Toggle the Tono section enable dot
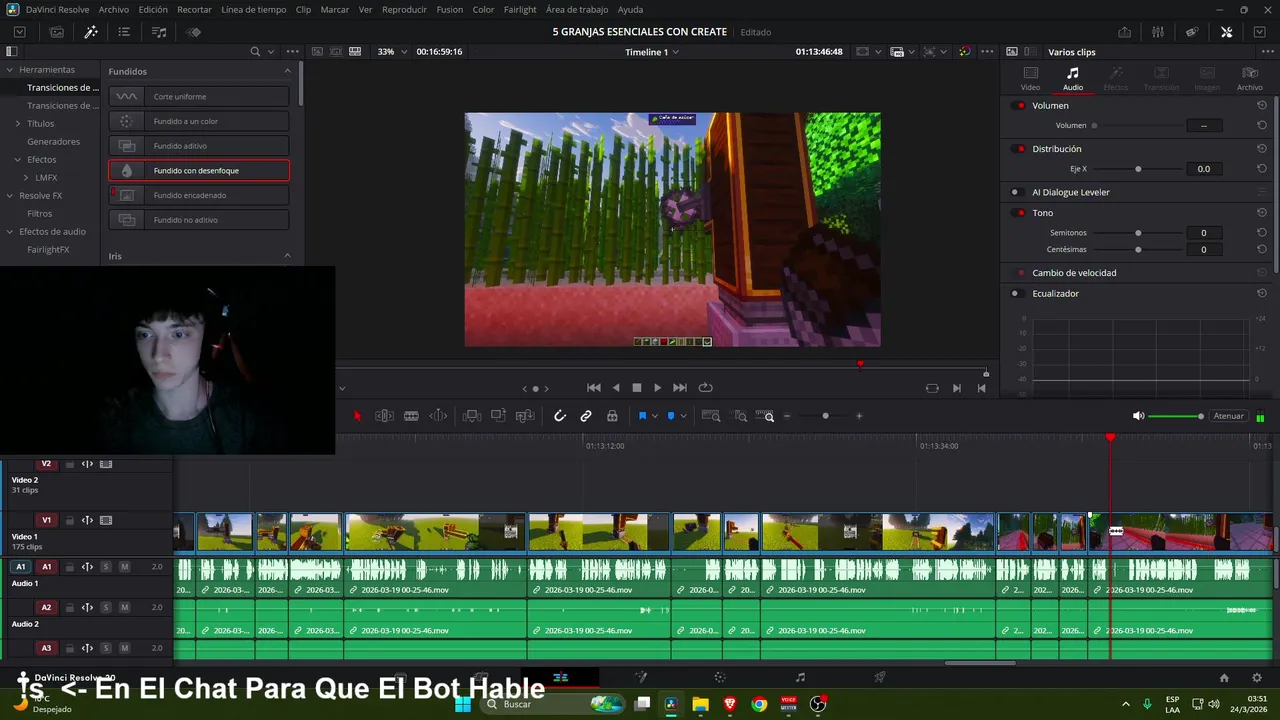 point(1020,213)
